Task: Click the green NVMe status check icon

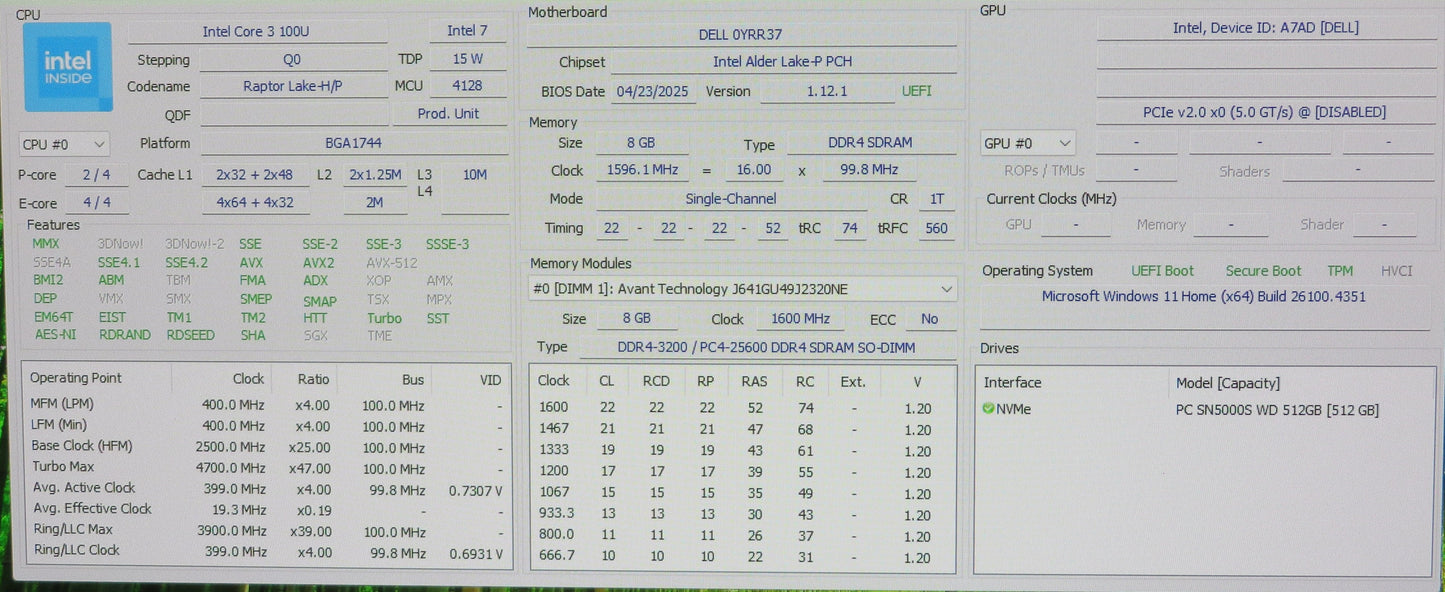Action: (x=988, y=409)
